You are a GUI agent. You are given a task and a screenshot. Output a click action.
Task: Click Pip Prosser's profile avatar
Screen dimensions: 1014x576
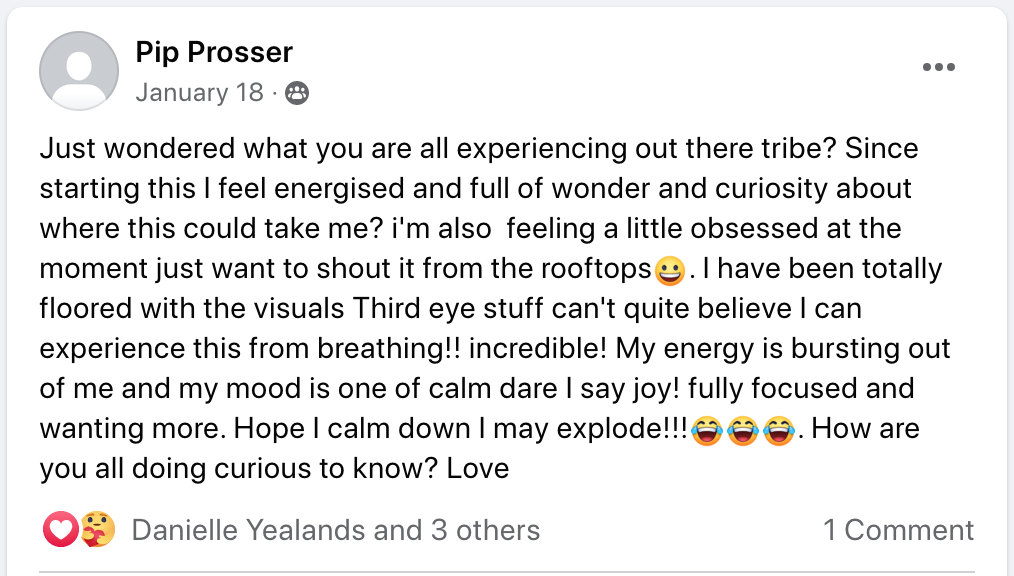[x=79, y=71]
